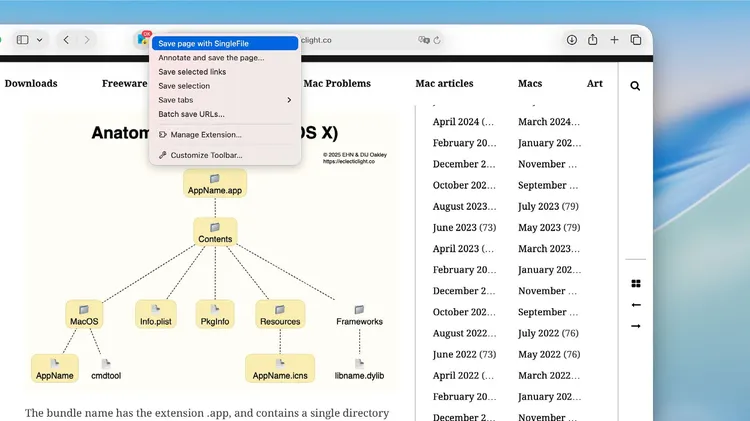The width and height of the screenshot is (750, 421).
Task: Choose Annotate and save the page
Action: point(211,58)
